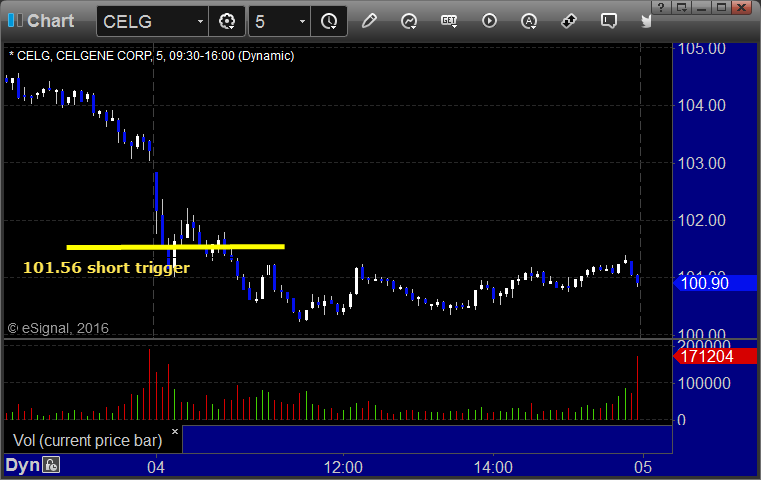Screen dimensions: 761x480
Task: Toggle the lock icon next to Dyn
Action: pos(51,465)
